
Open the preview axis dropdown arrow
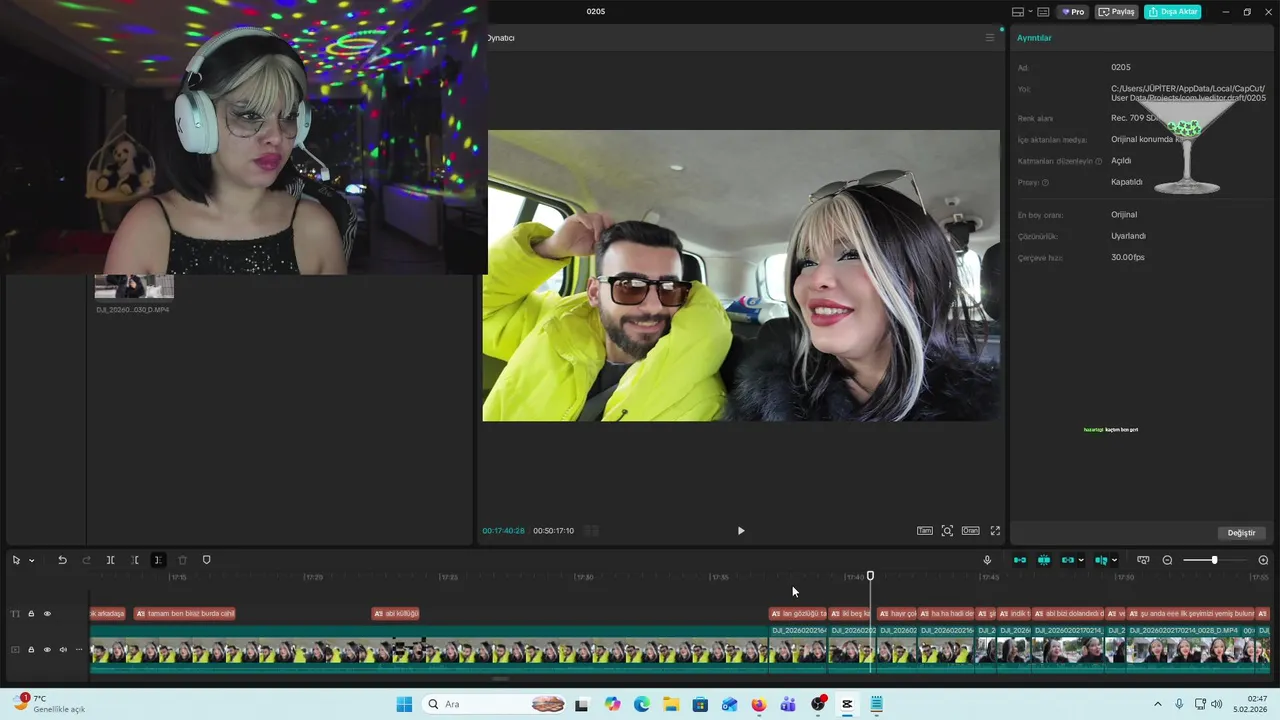click(x=1114, y=561)
